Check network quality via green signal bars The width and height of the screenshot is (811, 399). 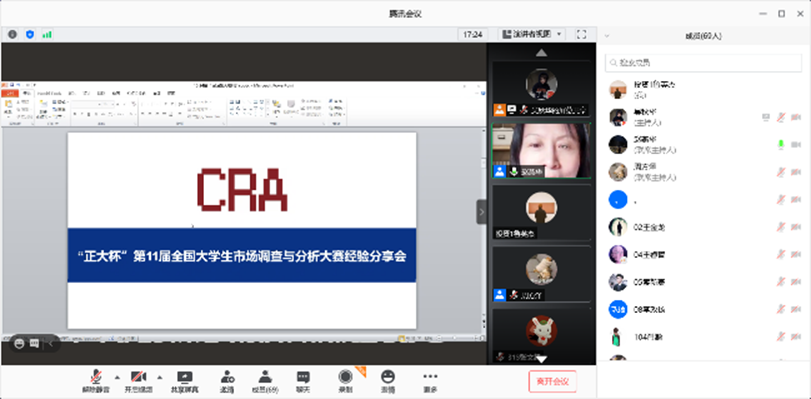[x=47, y=35]
